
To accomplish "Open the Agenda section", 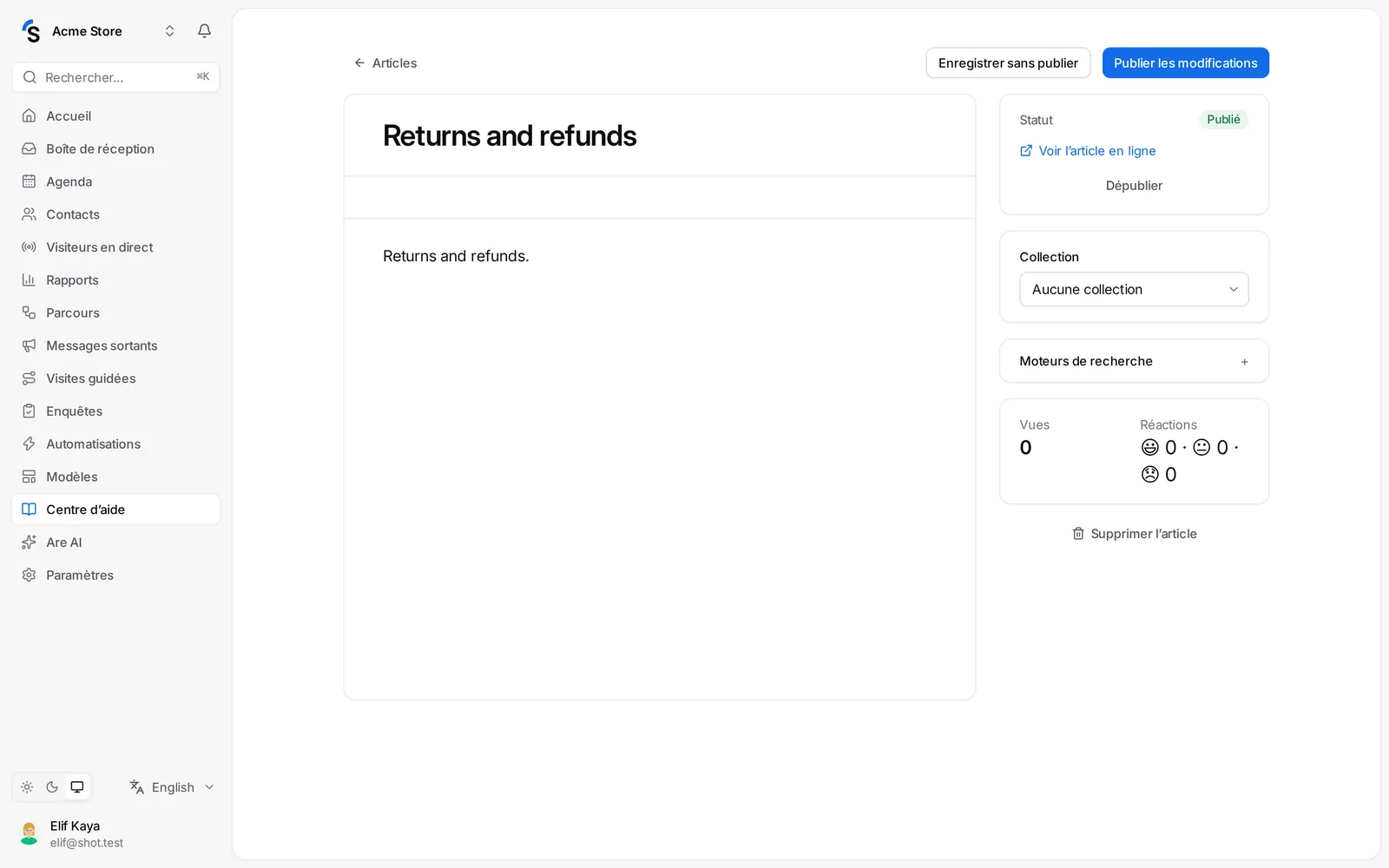I will click(x=115, y=181).
